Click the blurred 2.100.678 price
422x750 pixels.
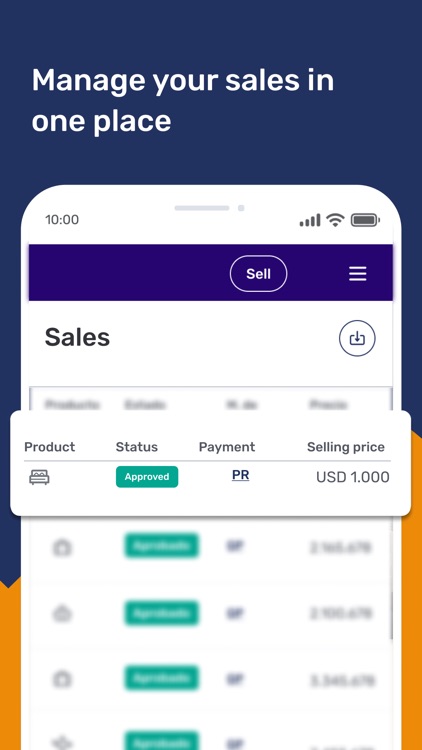tap(342, 613)
